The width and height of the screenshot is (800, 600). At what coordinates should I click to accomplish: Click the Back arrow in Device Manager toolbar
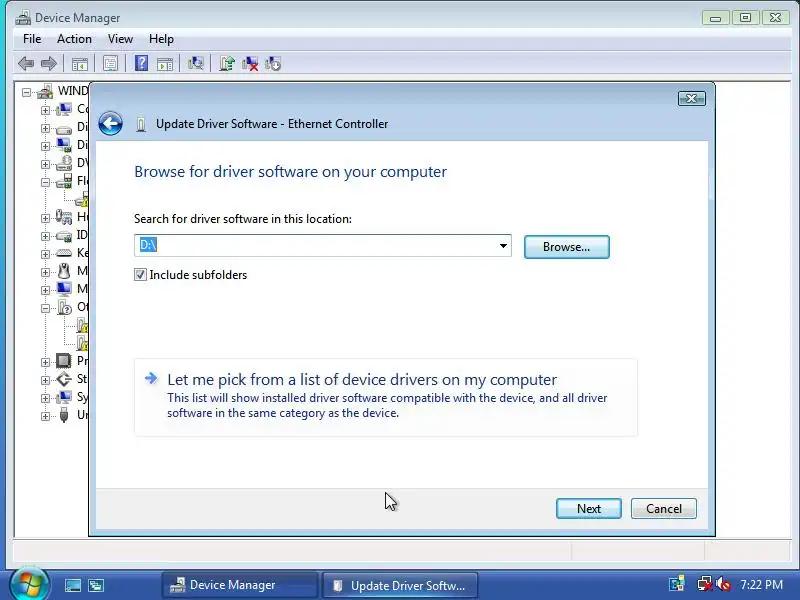point(26,64)
